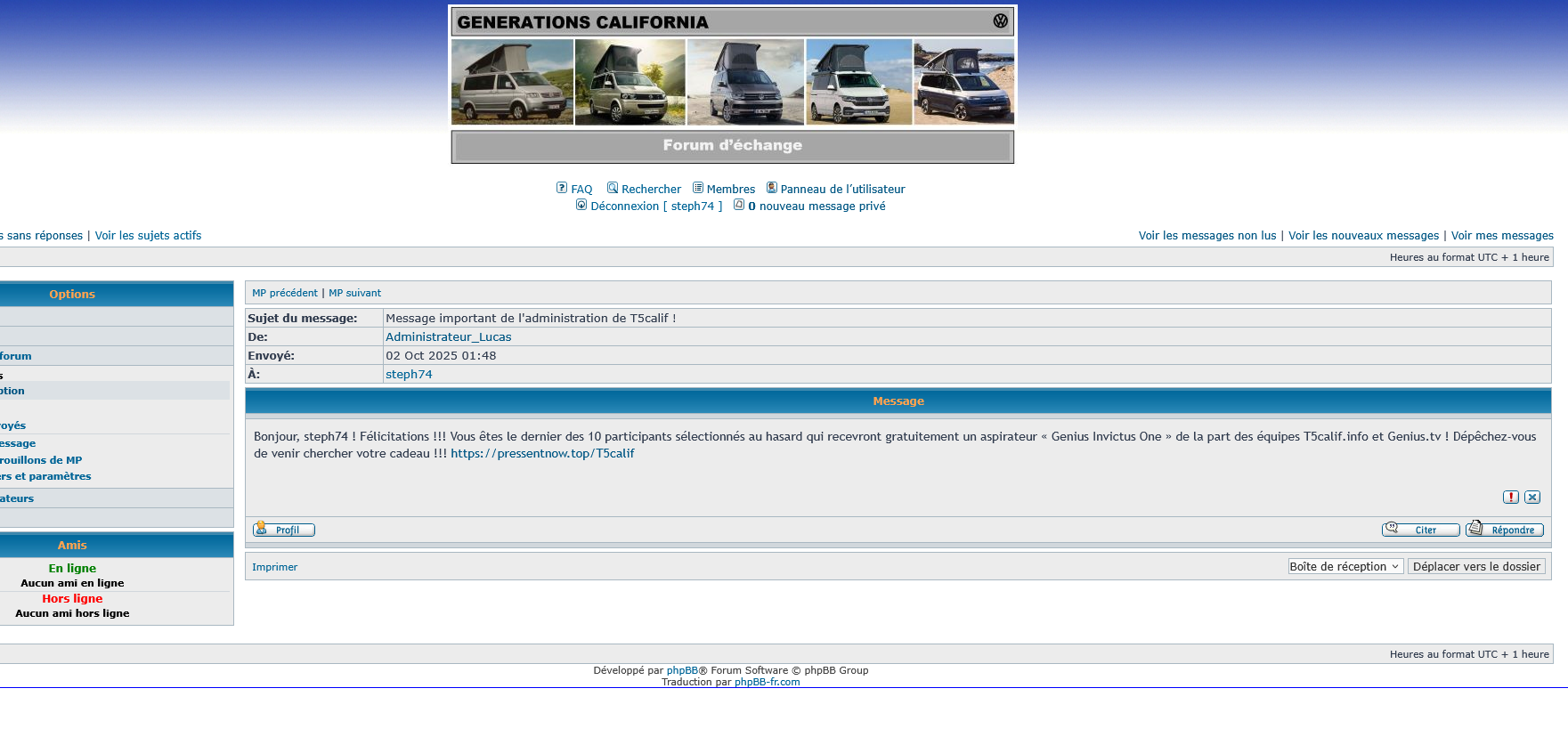This screenshot has width=1568, height=745.
Task: Click the Membres list icon
Action: coord(698,188)
